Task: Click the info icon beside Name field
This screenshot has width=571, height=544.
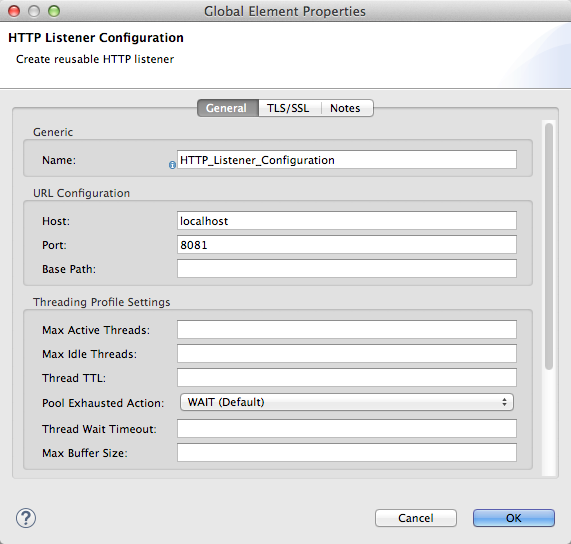Action: coord(172,165)
